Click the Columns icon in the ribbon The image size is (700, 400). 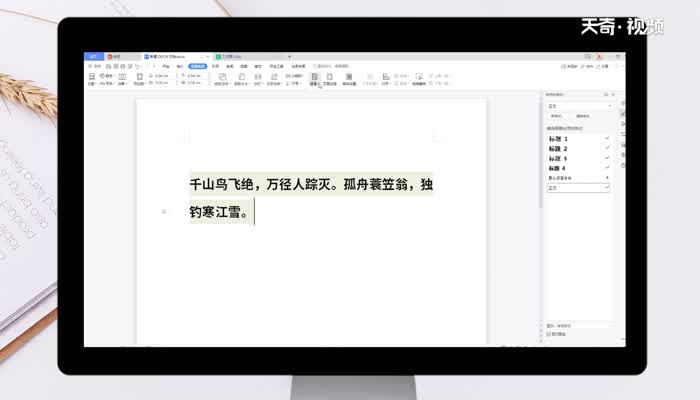(x=258, y=79)
